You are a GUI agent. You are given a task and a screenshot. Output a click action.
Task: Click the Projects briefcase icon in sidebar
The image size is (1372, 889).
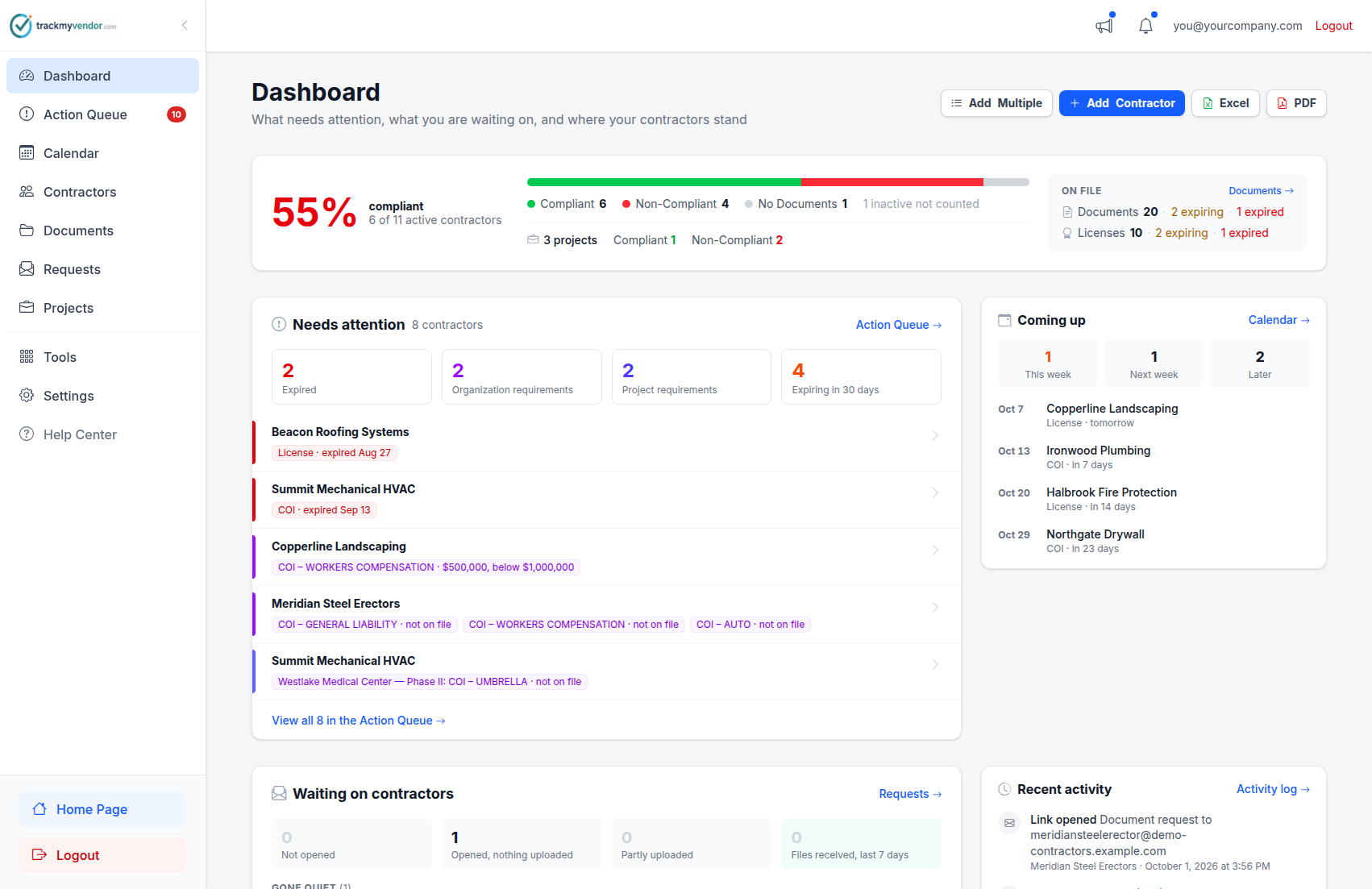point(27,308)
